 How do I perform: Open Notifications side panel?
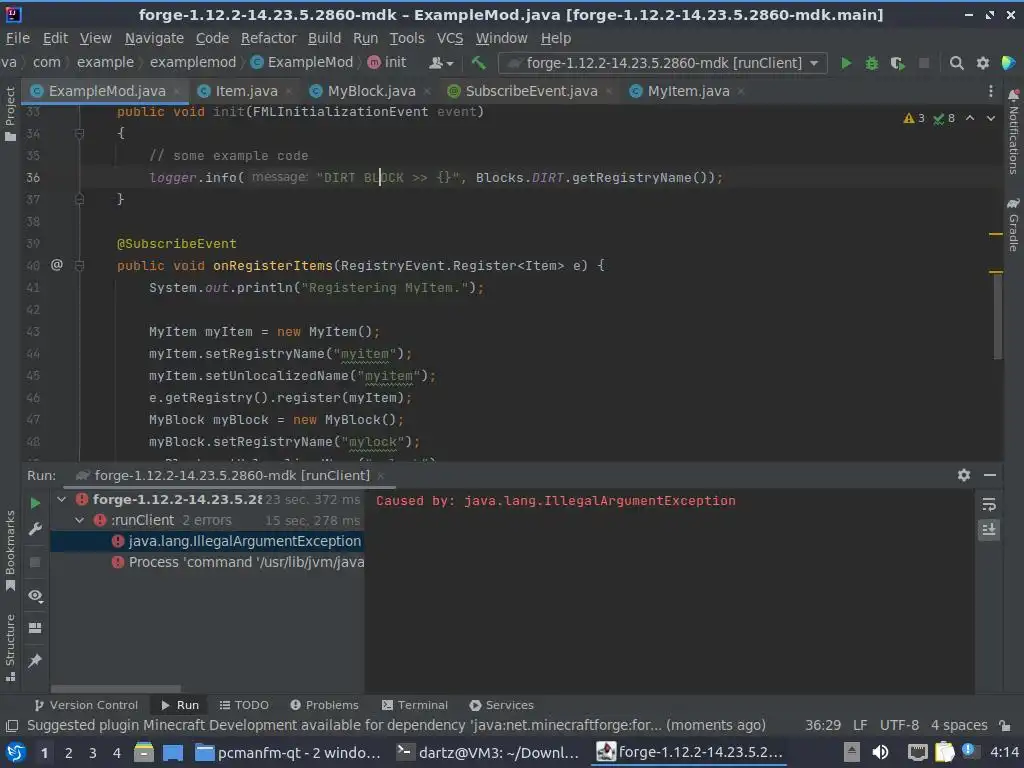(1013, 131)
